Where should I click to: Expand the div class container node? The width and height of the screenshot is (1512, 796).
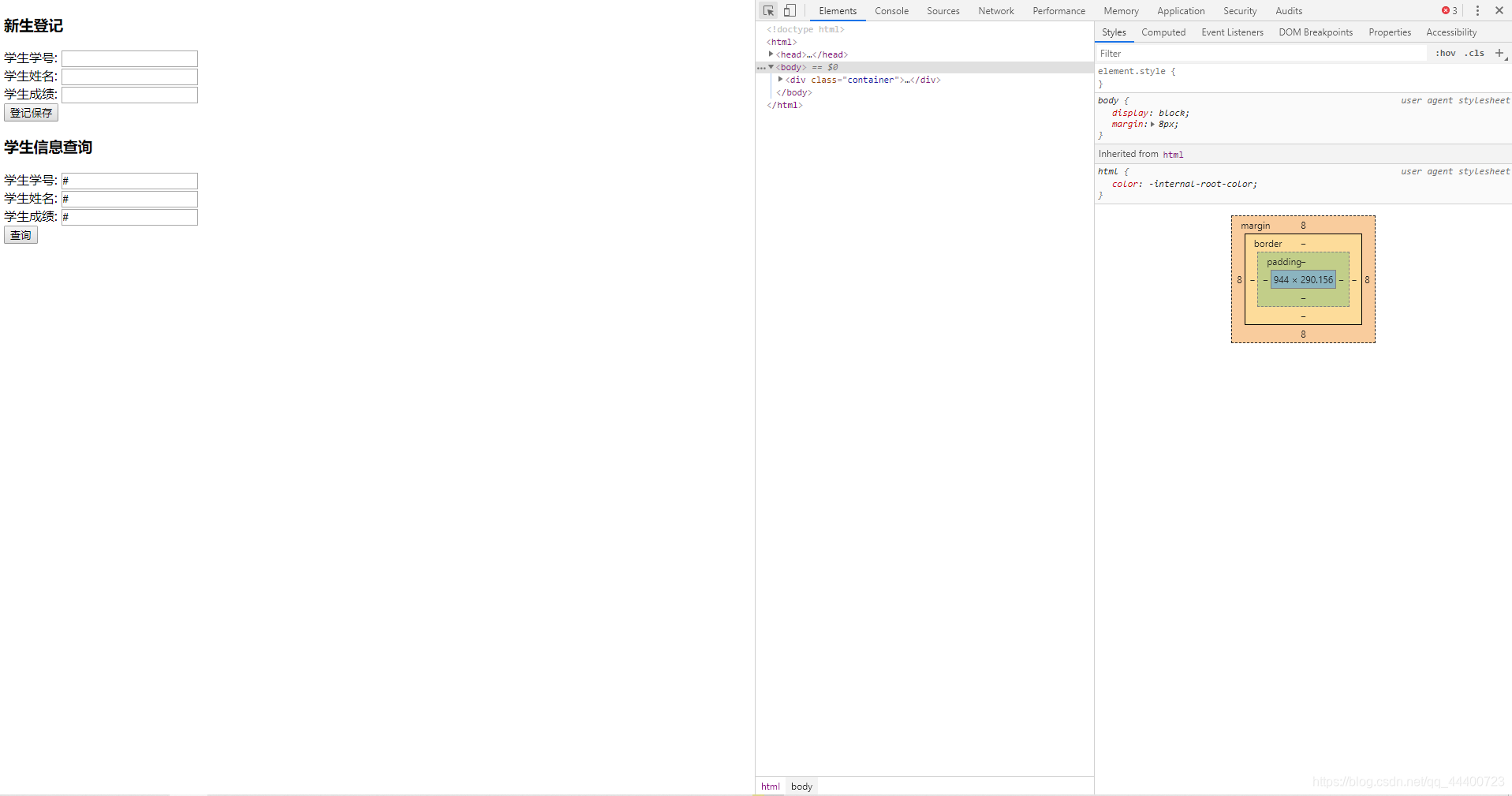tap(780, 80)
